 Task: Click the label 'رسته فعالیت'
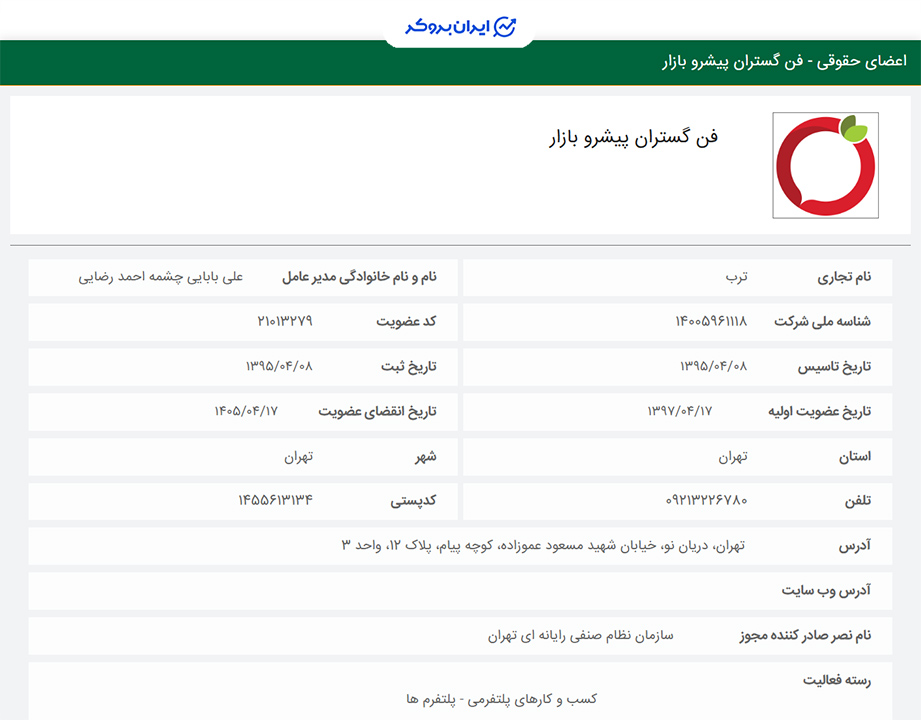click(838, 681)
